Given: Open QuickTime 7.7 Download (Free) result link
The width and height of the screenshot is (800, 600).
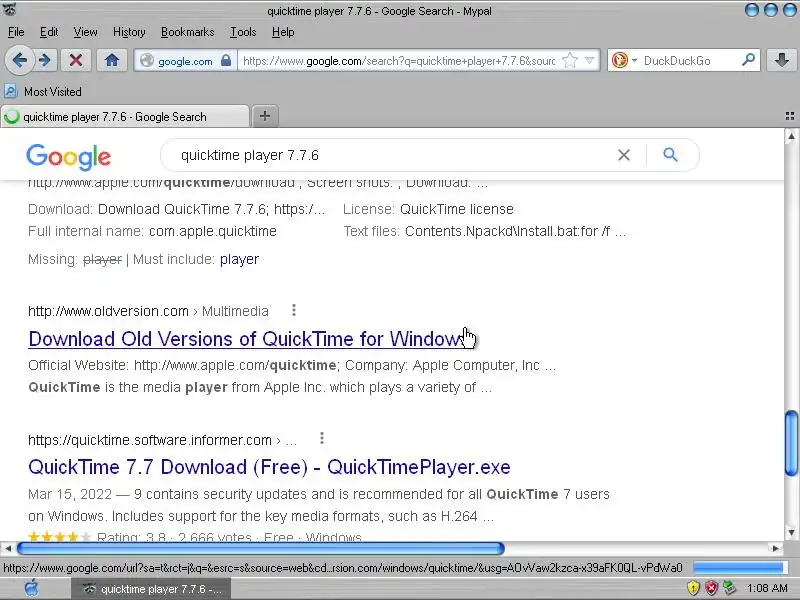Looking at the screenshot, I should [x=269, y=467].
